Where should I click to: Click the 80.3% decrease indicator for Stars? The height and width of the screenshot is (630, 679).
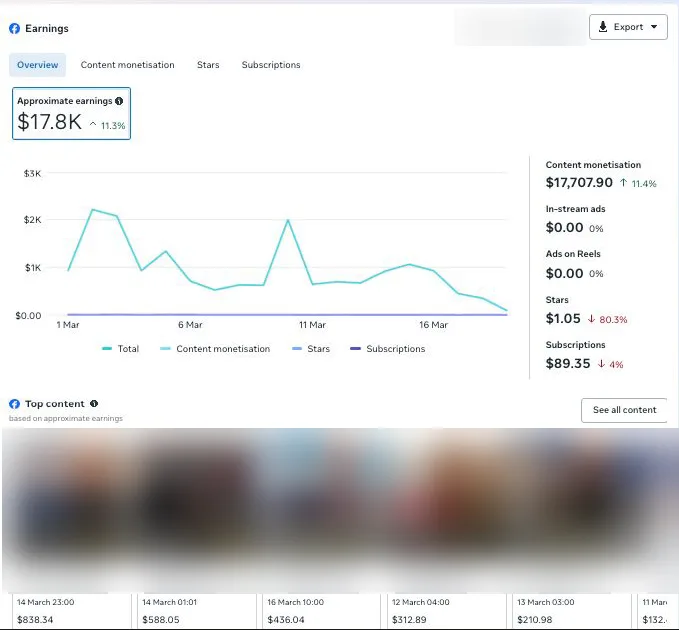coord(607,320)
